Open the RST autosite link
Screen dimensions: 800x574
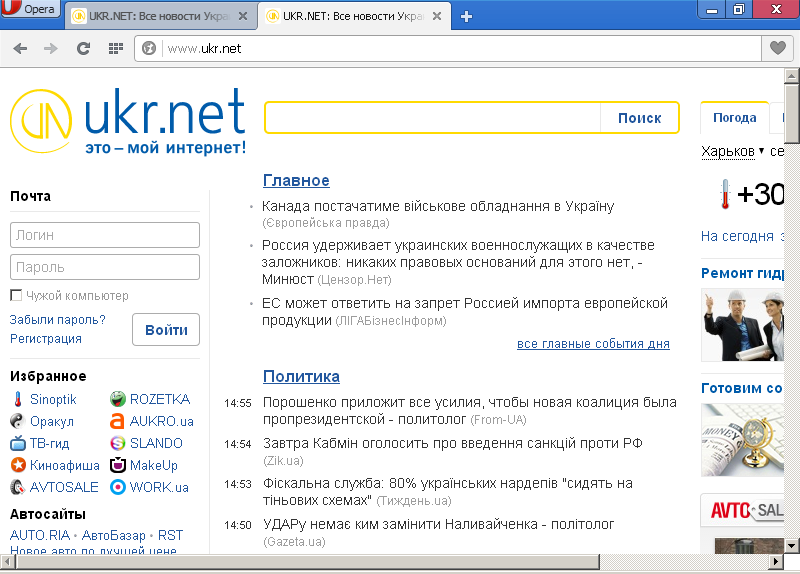(x=170, y=535)
